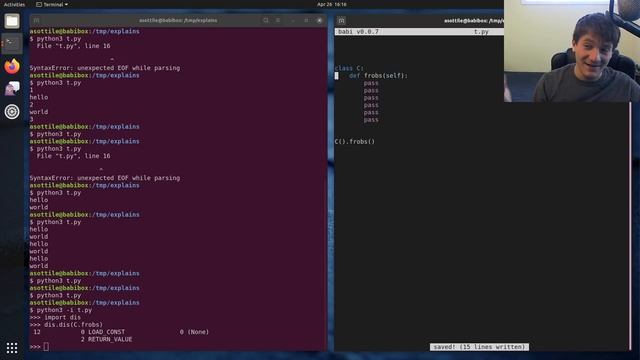Screen dimensions: 640x360
Task: Launch Firefox from the dock
Action: tap(12, 66)
